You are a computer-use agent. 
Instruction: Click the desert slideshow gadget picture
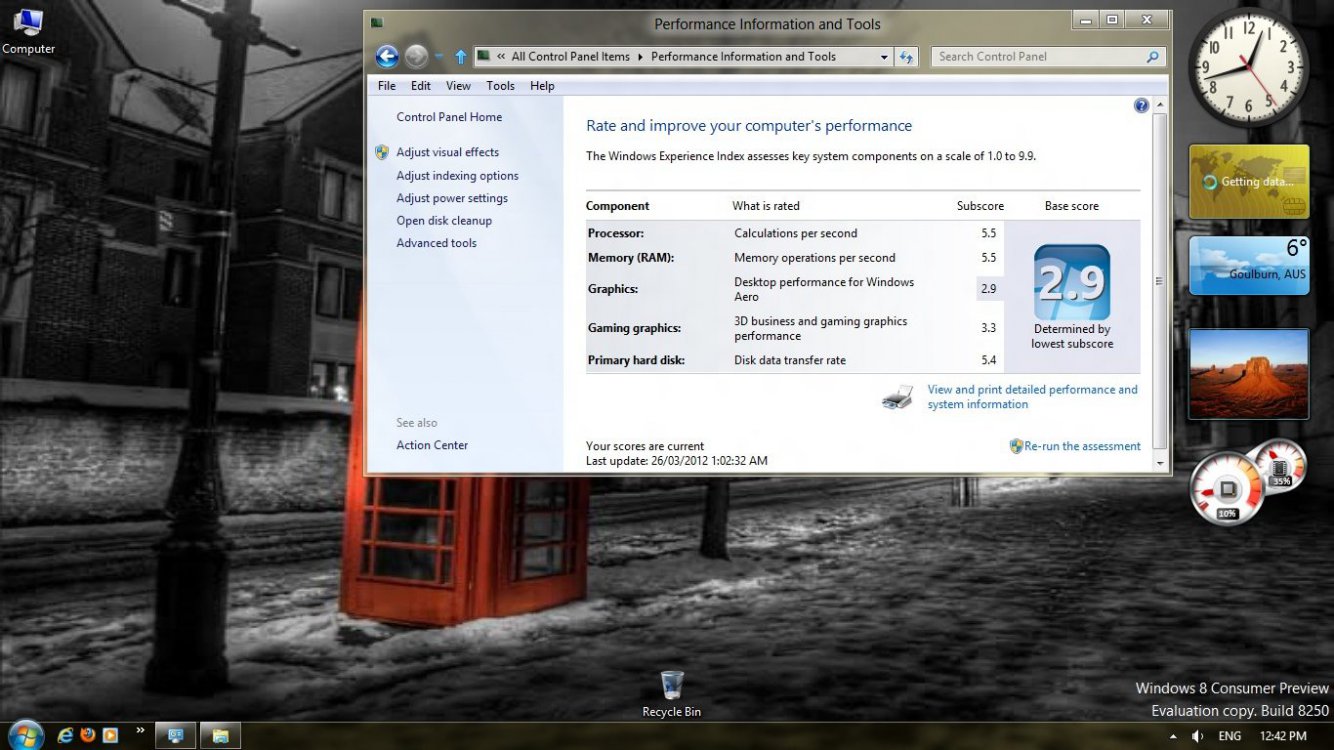(1249, 373)
